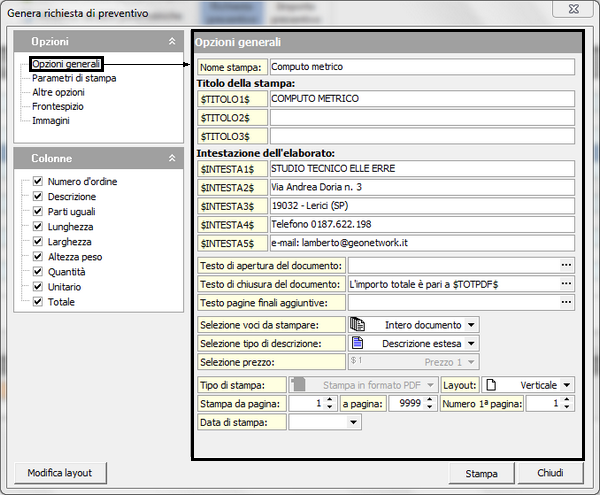The height and width of the screenshot is (495, 600).
Task: Click the ellipsis button for Testo di apertura
Action: (567, 265)
